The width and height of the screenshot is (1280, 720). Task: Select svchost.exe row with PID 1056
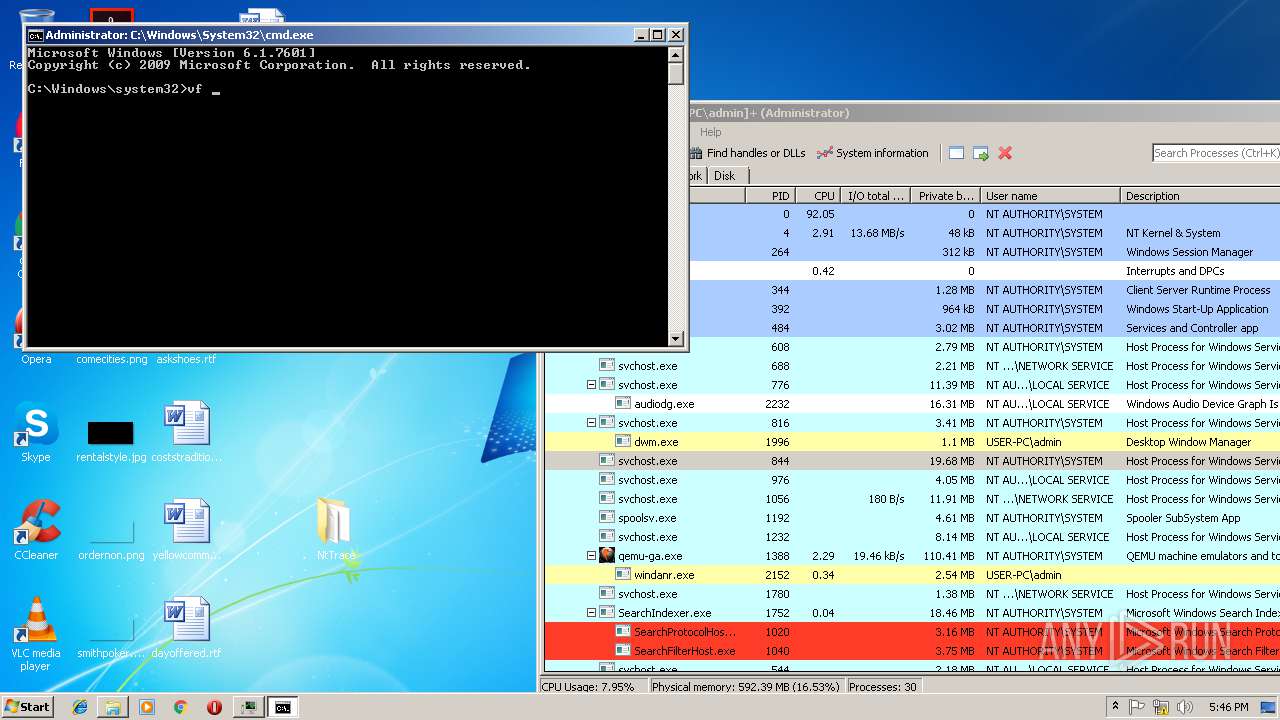click(912, 499)
